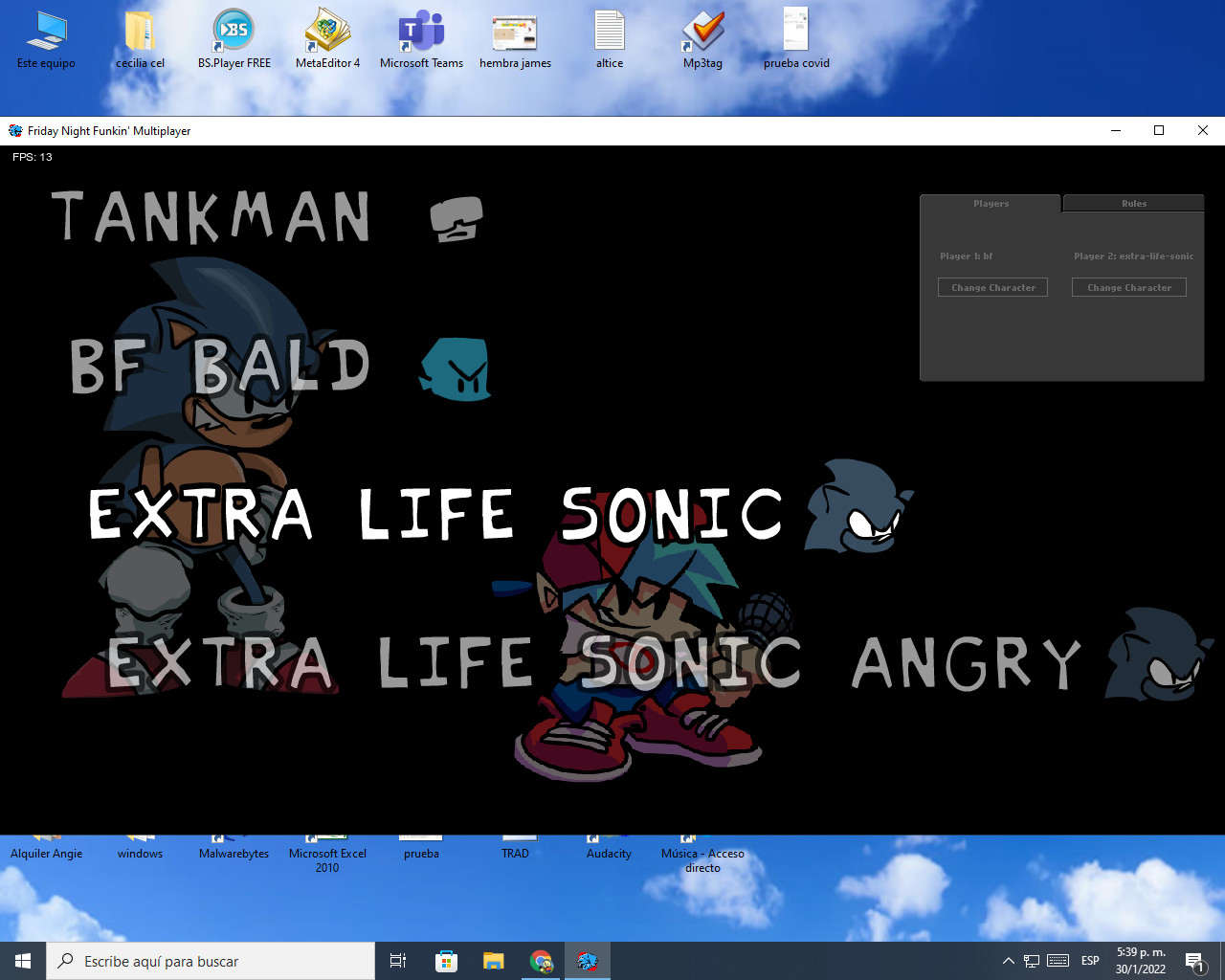Open File Explorer from the taskbar
Screen dimensions: 1225x980
click(x=493, y=961)
